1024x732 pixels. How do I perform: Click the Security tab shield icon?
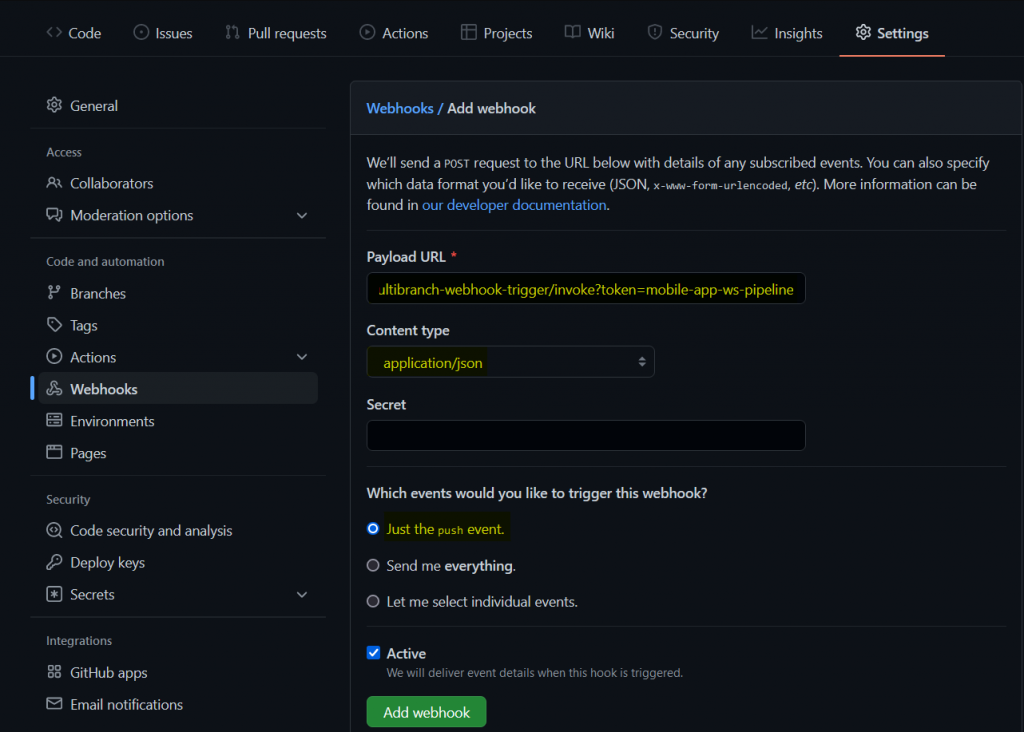(x=654, y=32)
